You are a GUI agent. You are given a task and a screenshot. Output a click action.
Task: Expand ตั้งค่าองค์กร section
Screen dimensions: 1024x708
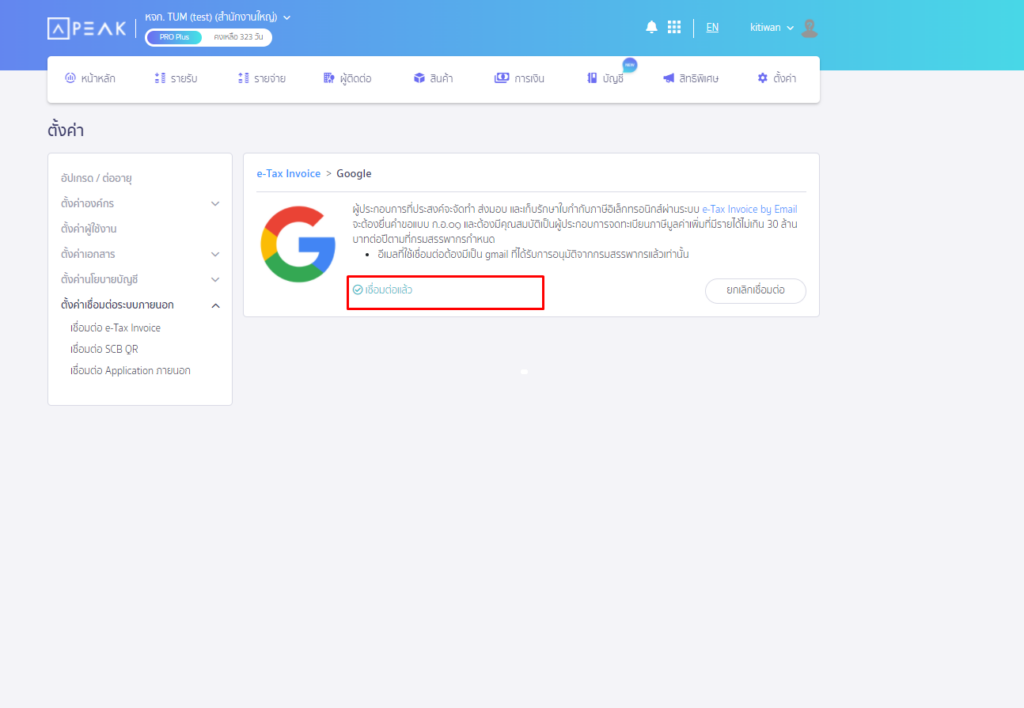tap(216, 204)
